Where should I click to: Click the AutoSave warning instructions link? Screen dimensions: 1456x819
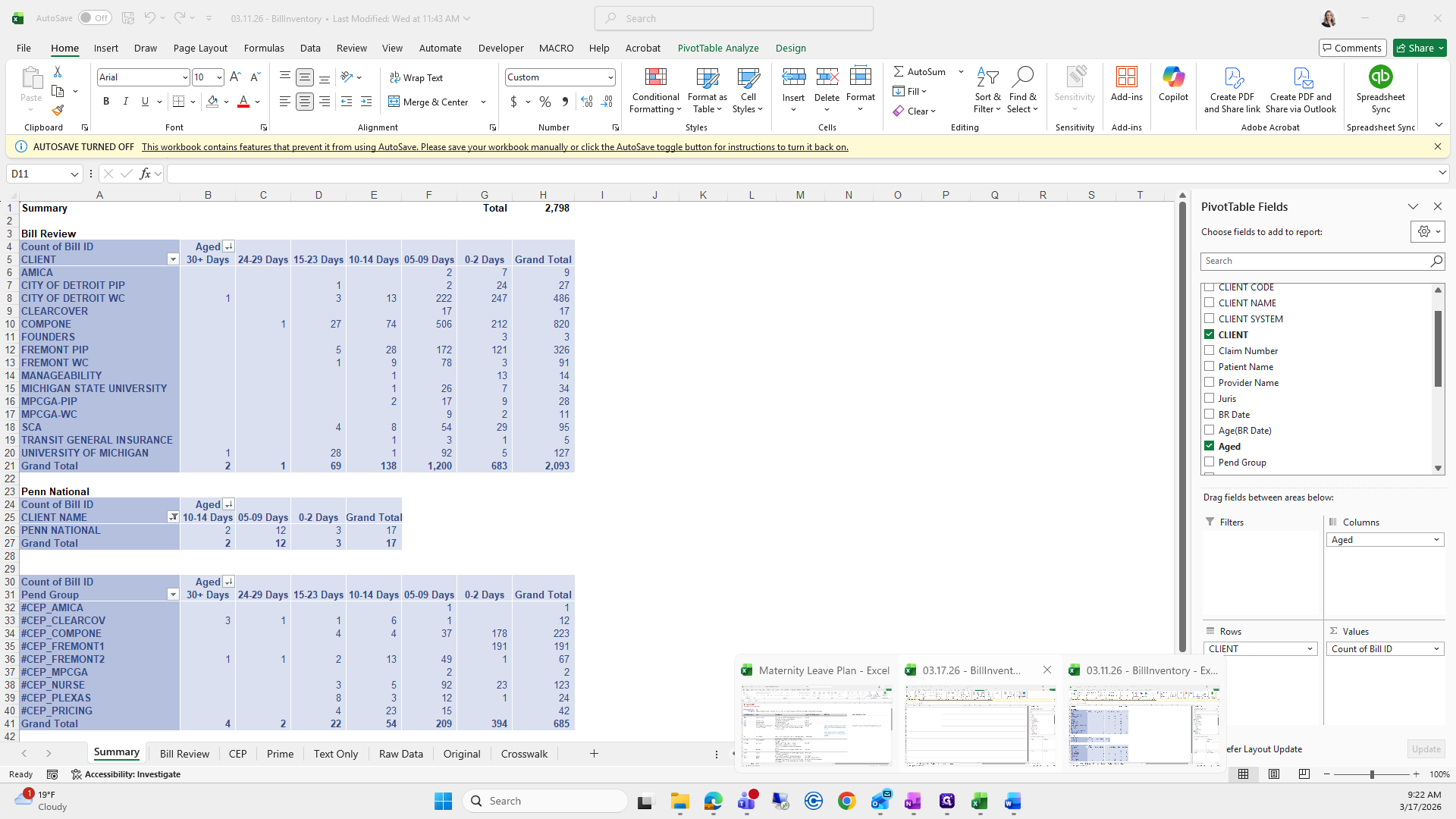(494, 147)
